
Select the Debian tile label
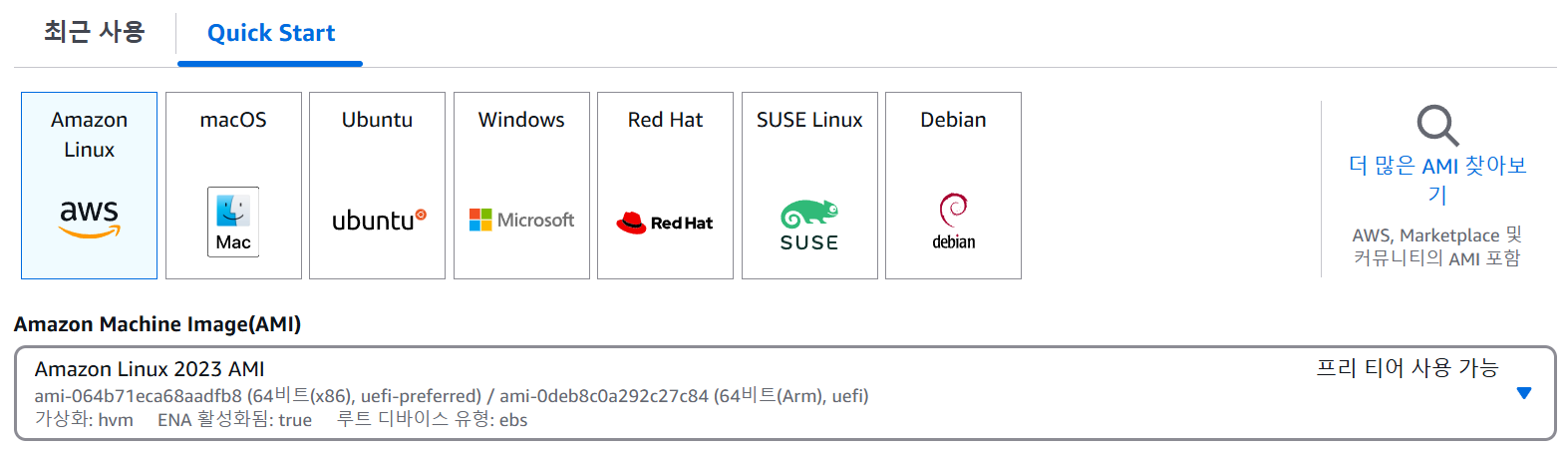pos(953,120)
